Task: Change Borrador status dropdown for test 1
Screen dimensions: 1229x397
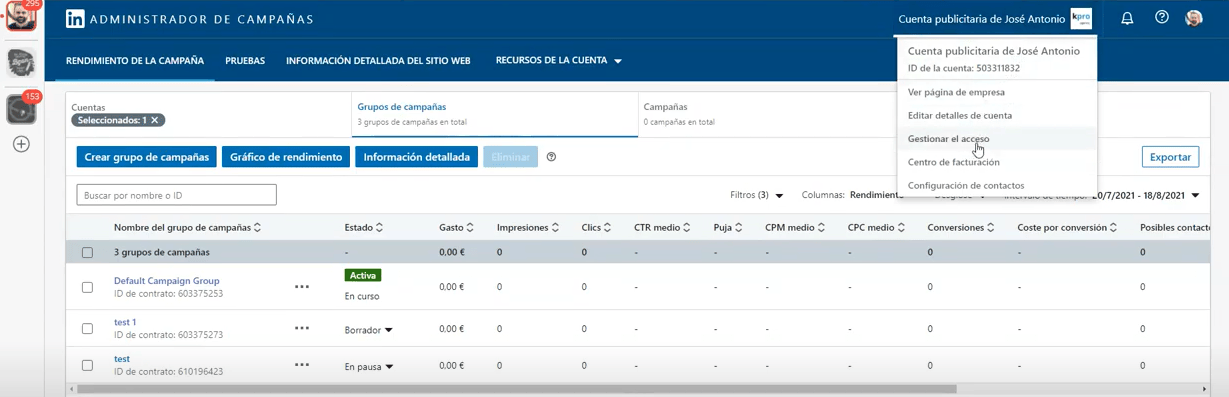Action: (x=369, y=329)
